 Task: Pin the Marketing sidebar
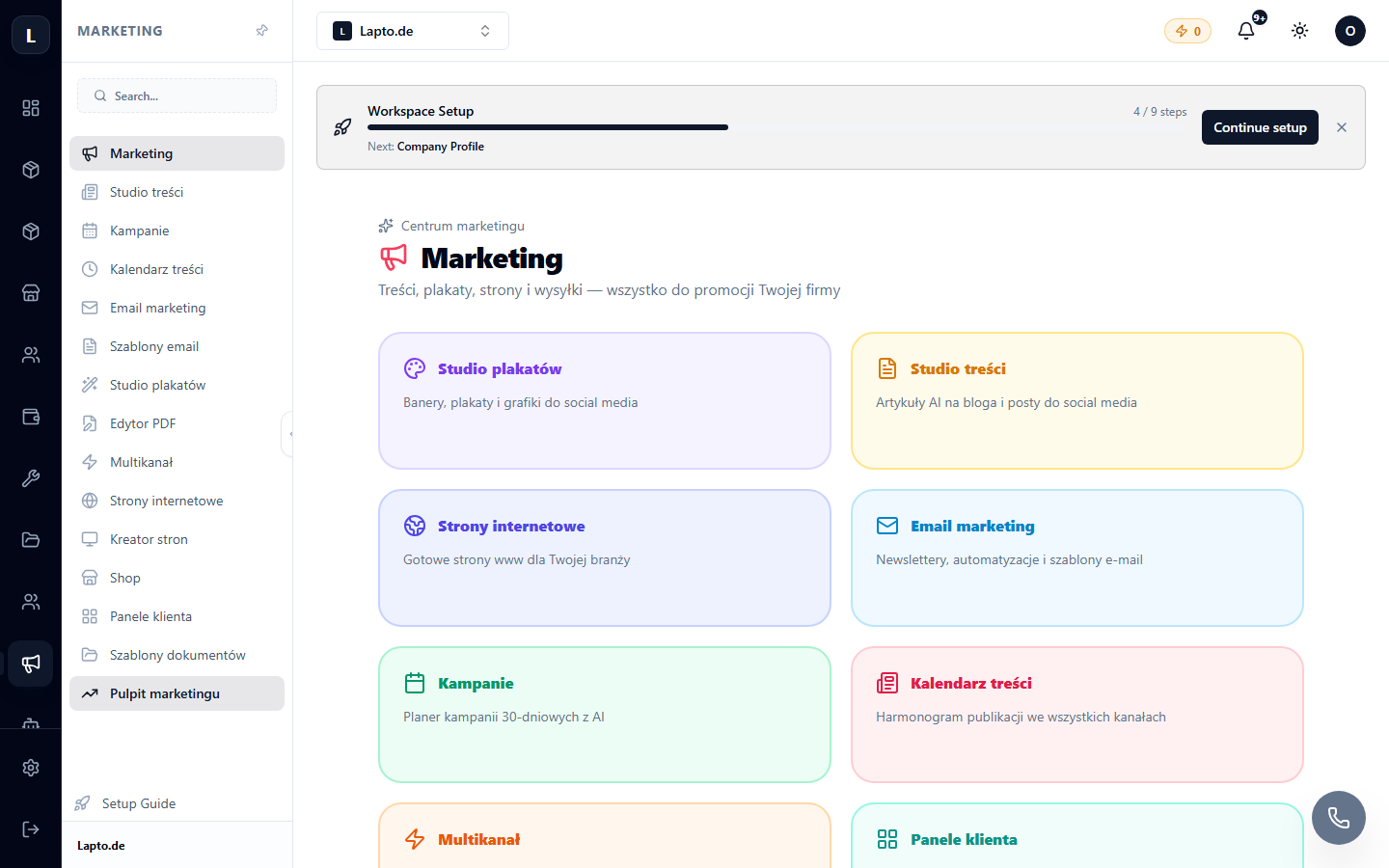coord(262,31)
